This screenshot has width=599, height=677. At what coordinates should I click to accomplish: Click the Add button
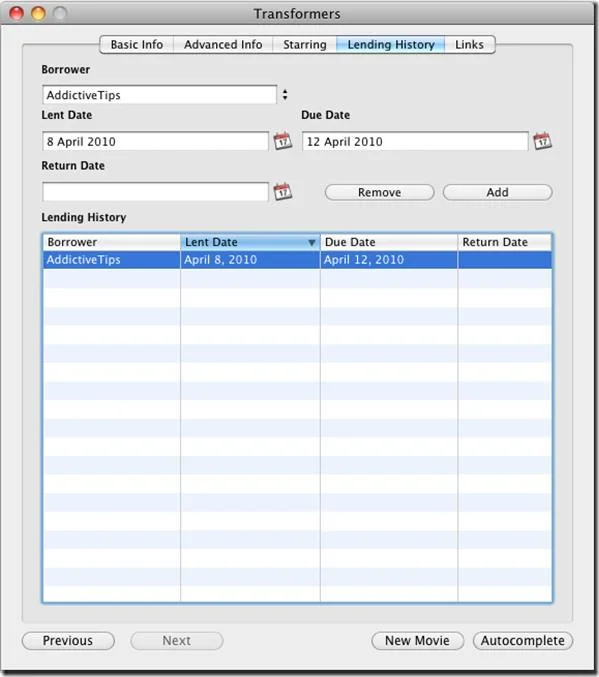click(x=498, y=193)
